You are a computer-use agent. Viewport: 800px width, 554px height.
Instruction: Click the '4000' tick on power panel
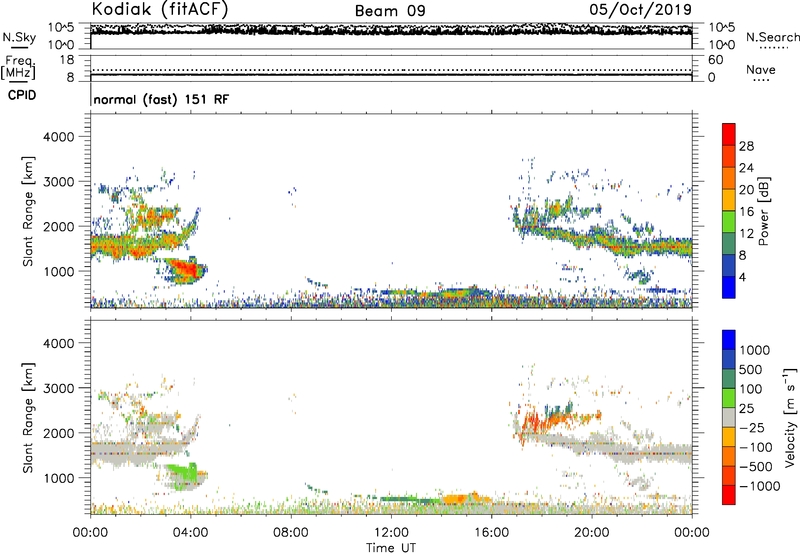pos(58,137)
